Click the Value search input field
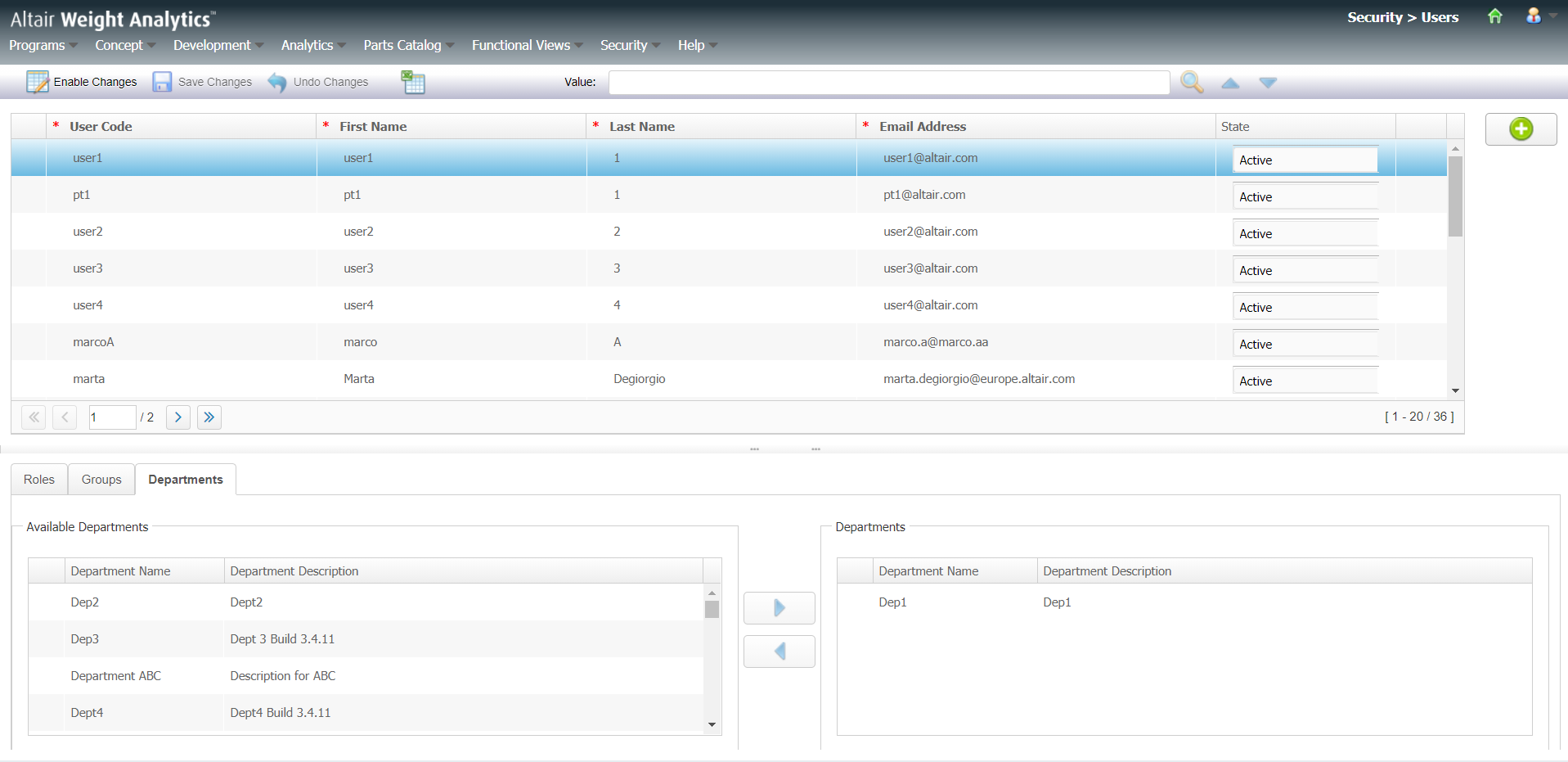This screenshot has width=1568, height=762. coord(888,83)
